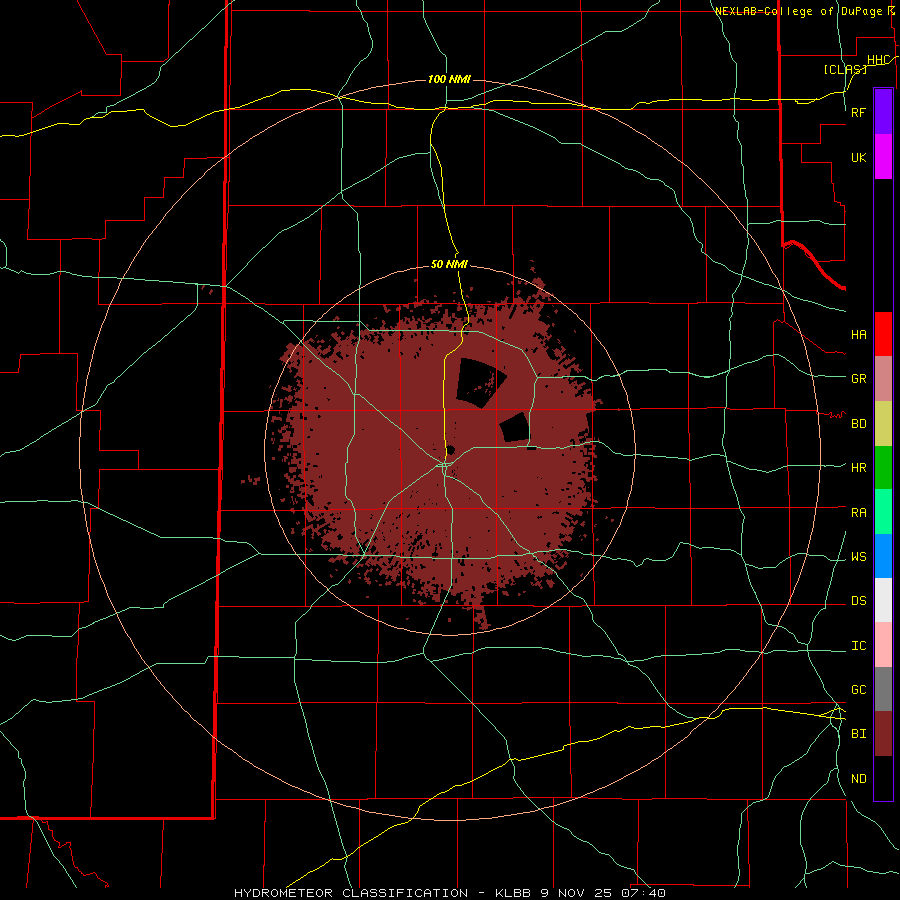900x900 pixels.
Task: Click the GR legend label
Action: click(x=859, y=379)
